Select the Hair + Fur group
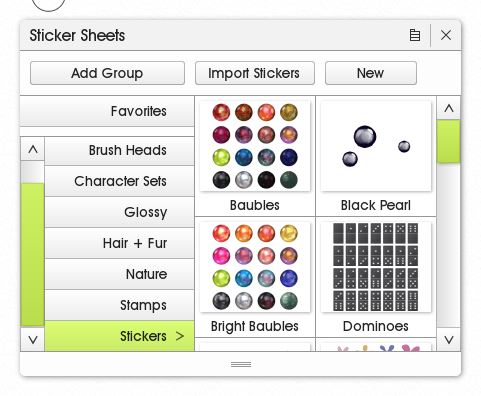Viewport: 481px width, 396px height. (119, 243)
